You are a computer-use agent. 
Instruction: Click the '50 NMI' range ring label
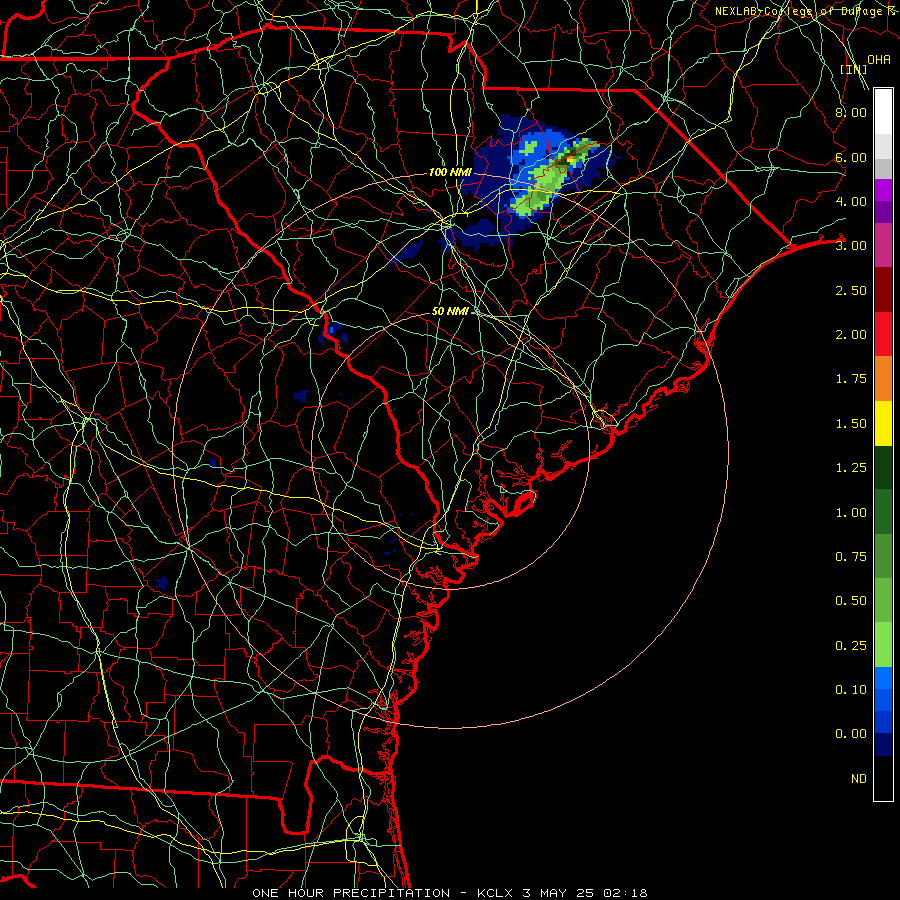coord(450,311)
